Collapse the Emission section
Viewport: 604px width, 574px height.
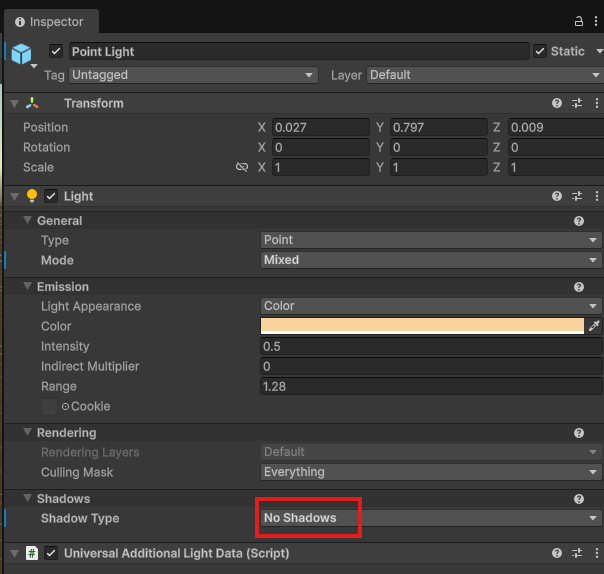click(28, 287)
